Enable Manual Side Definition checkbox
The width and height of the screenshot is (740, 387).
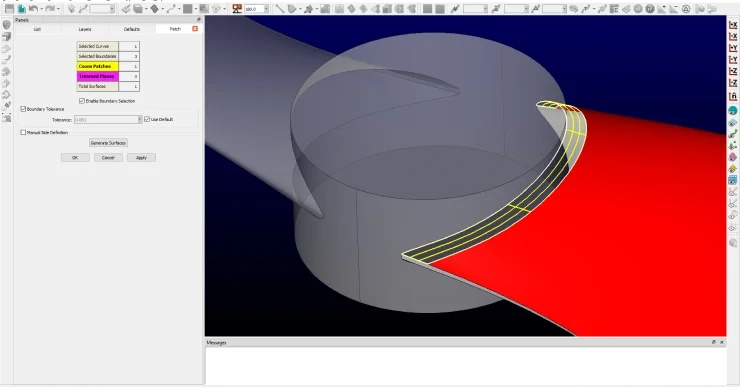pos(23,132)
